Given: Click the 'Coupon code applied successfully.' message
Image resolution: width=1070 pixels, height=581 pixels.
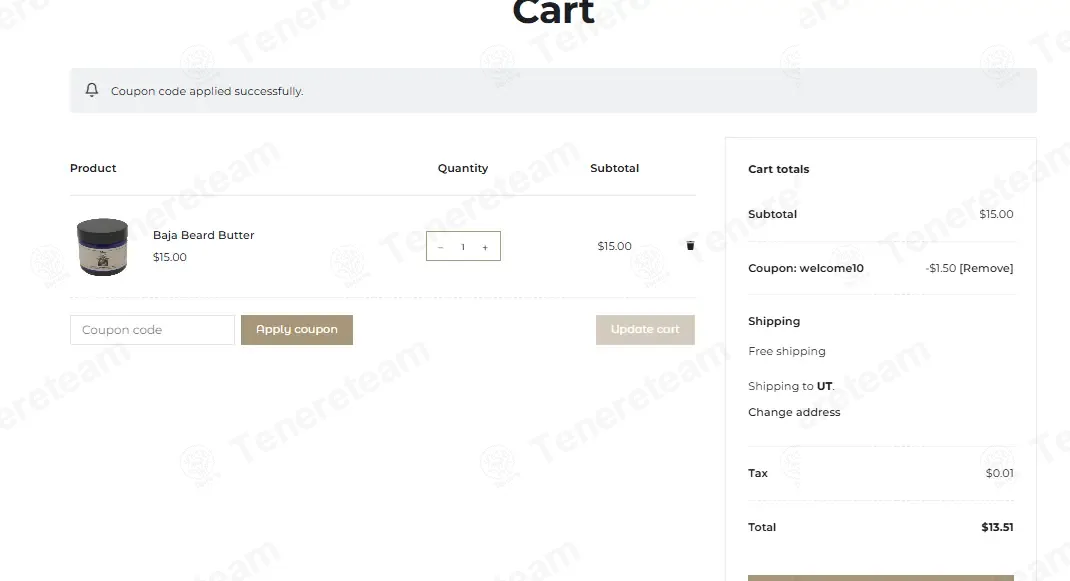Looking at the screenshot, I should 207,91.
